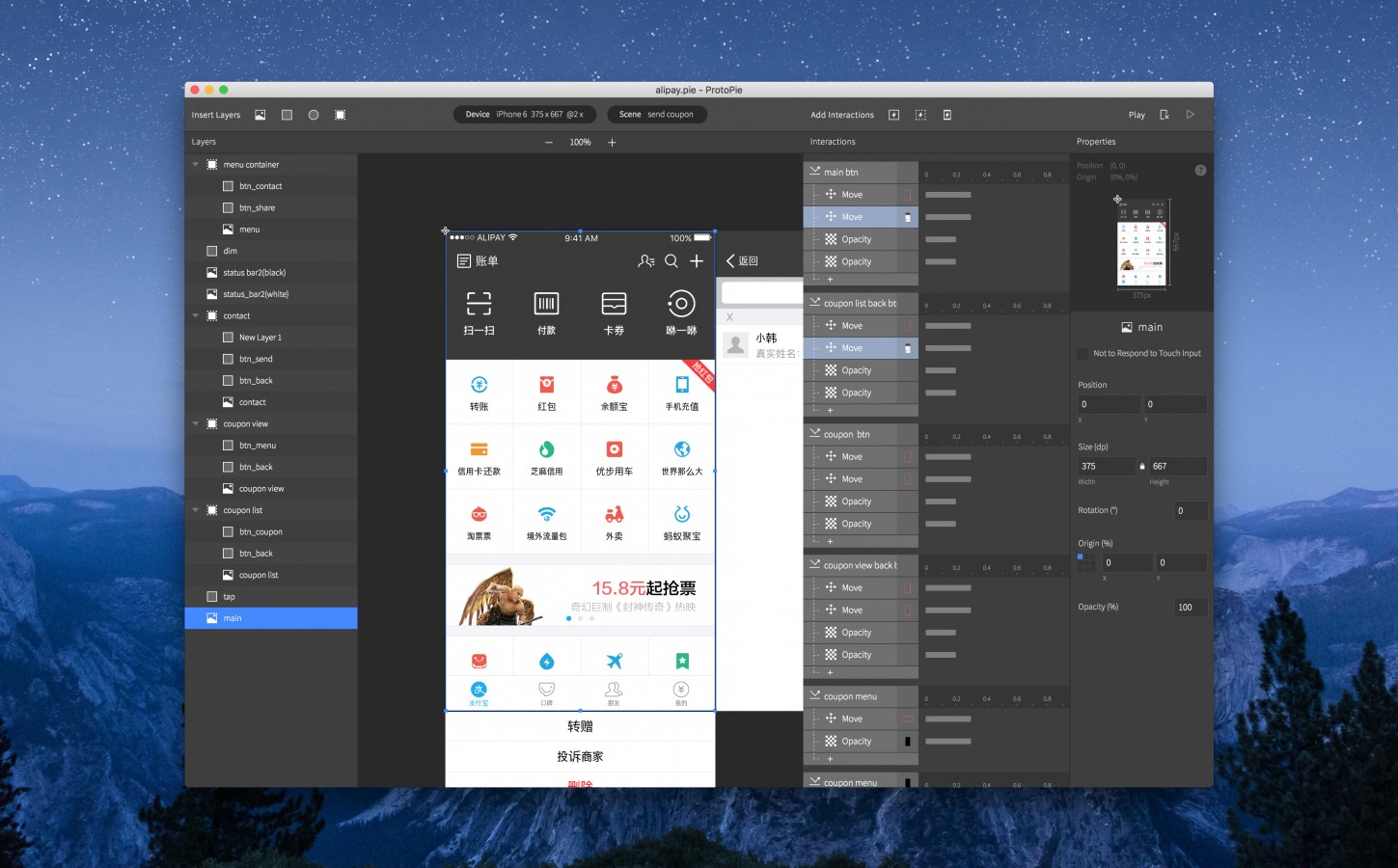The image size is (1398, 868).
Task: Click the Move timeline bar in main btn
Action: point(946,194)
